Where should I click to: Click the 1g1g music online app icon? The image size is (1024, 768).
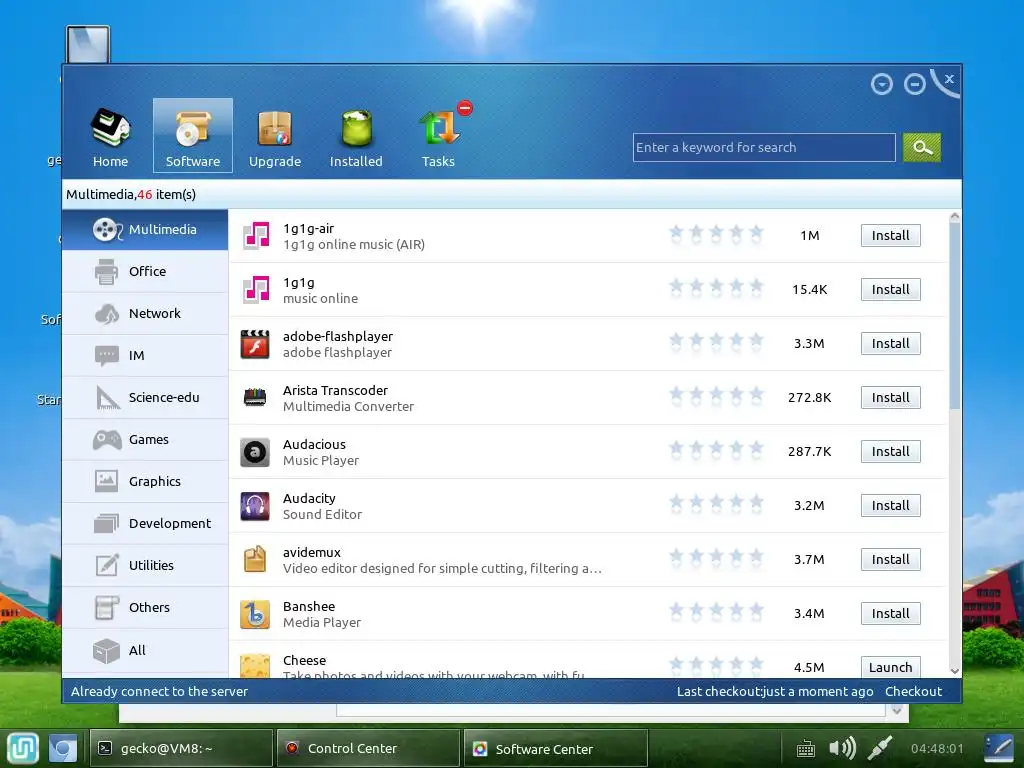pyautogui.click(x=255, y=289)
